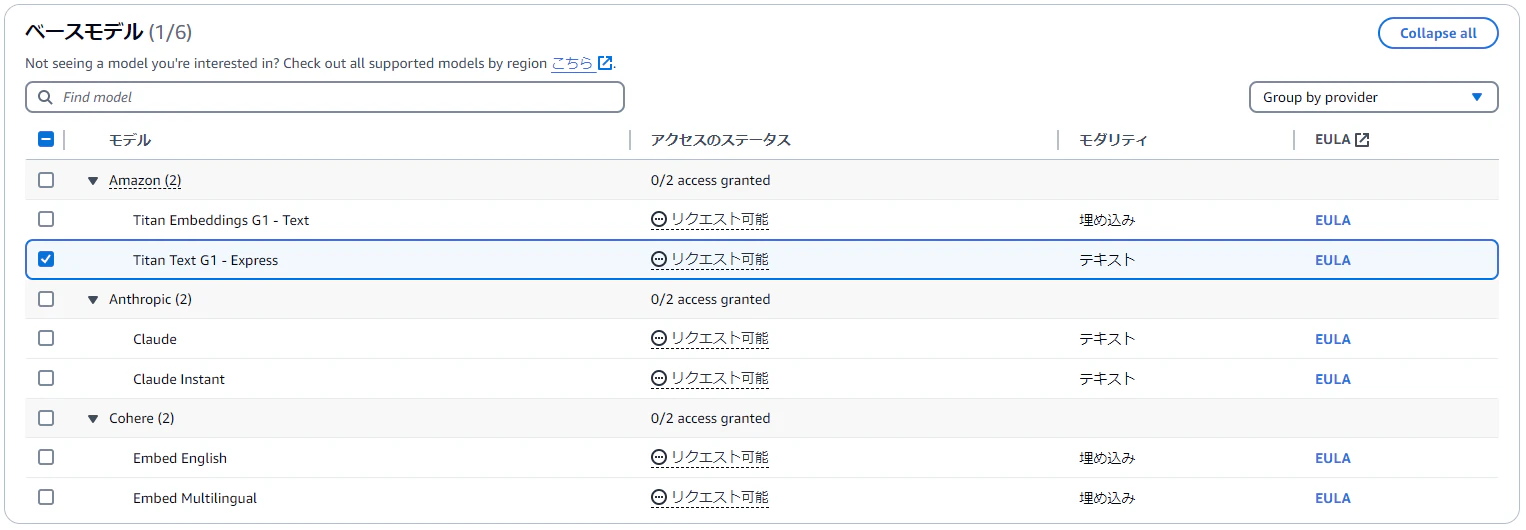Open the こちら supported models link
The width and height of the screenshot is (1526, 530).
tap(573, 63)
